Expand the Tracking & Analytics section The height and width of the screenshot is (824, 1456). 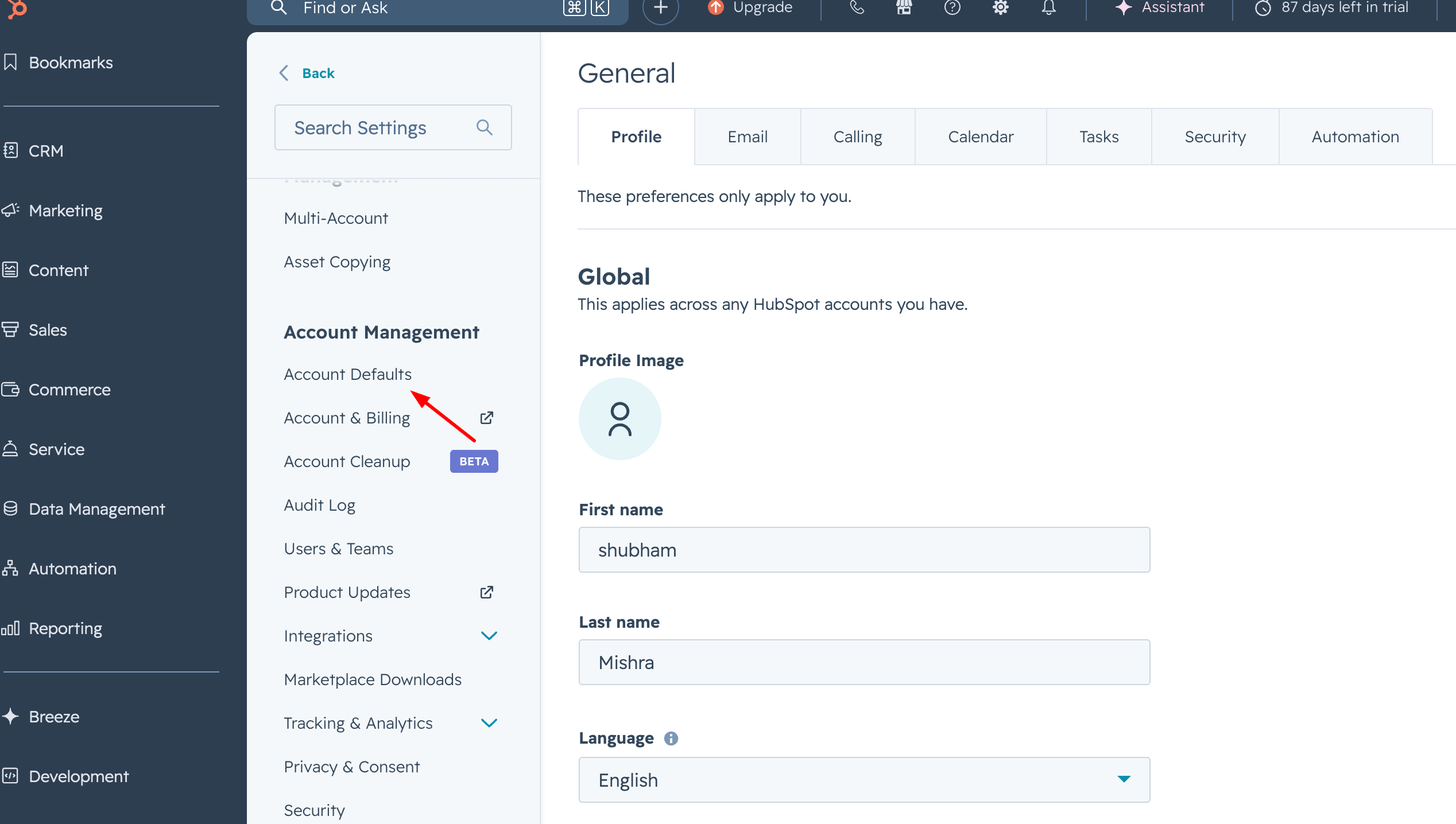pyautogui.click(x=489, y=723)
